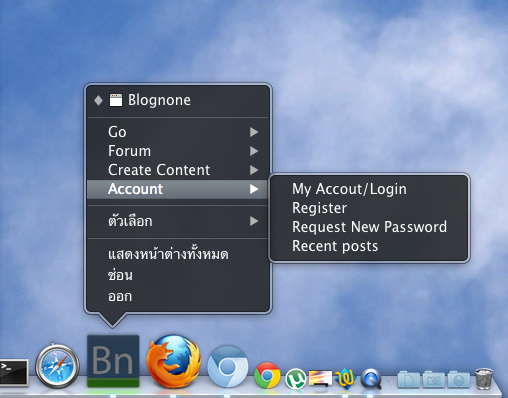Open the Go submenu
Screen dimensions: 508x398
tap(177, 132)
